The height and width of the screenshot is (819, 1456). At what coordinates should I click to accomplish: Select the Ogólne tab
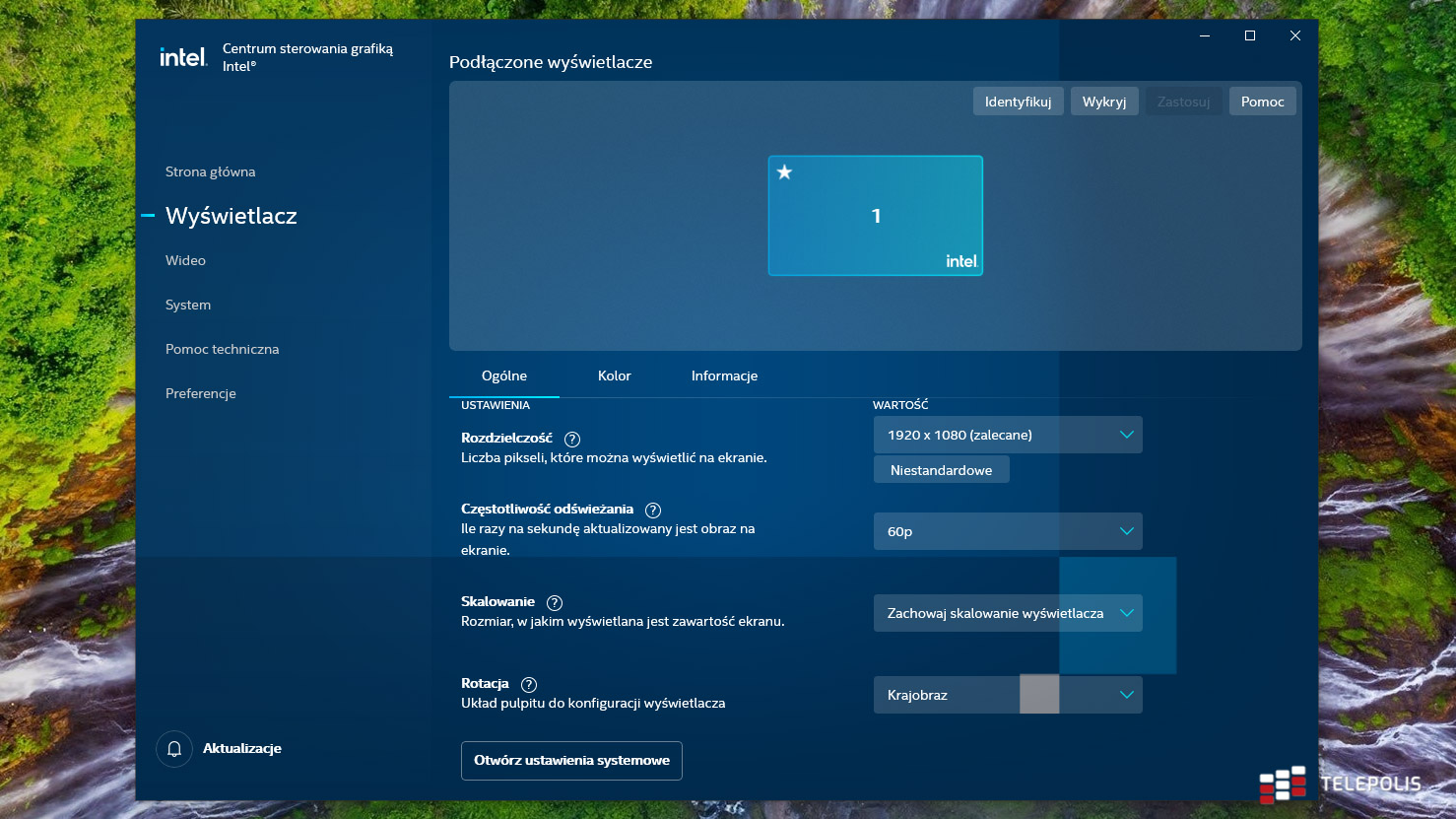tap(504, 375)
